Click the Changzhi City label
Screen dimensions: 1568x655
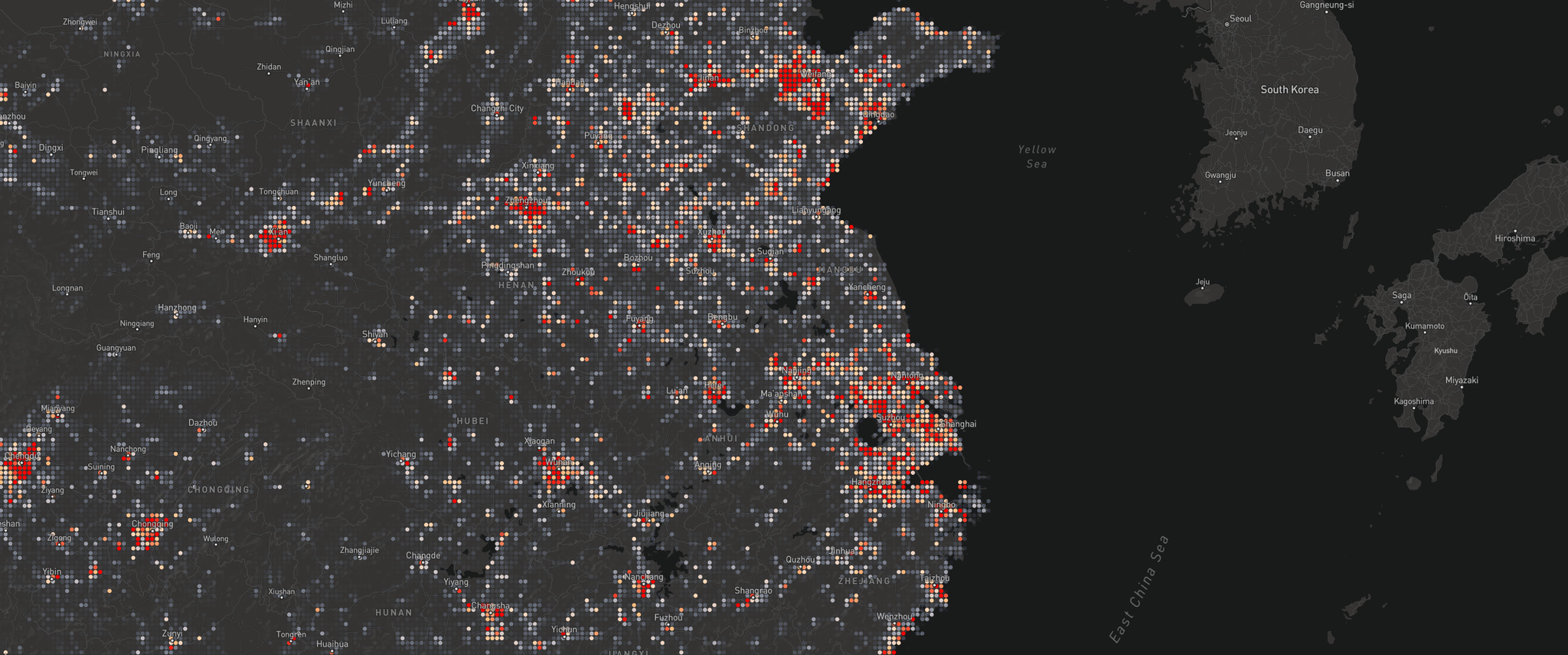497,108
